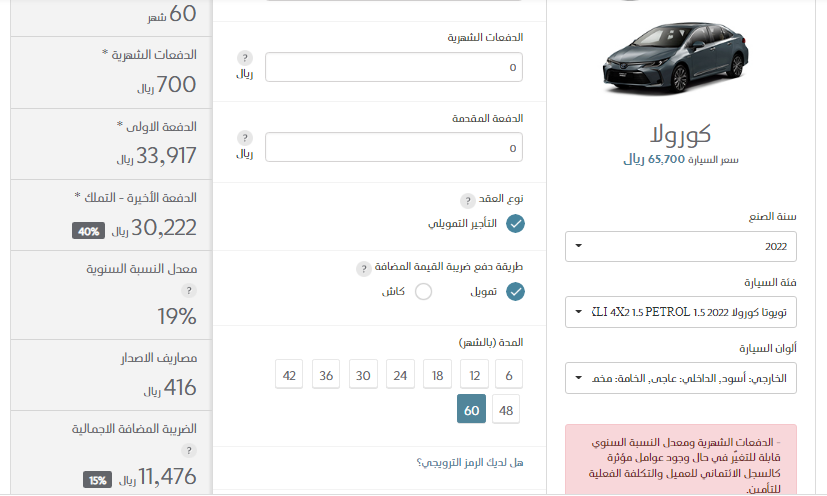Open help tooltip for نوع العقد
The image size is (827, 496).
[467, 201]
